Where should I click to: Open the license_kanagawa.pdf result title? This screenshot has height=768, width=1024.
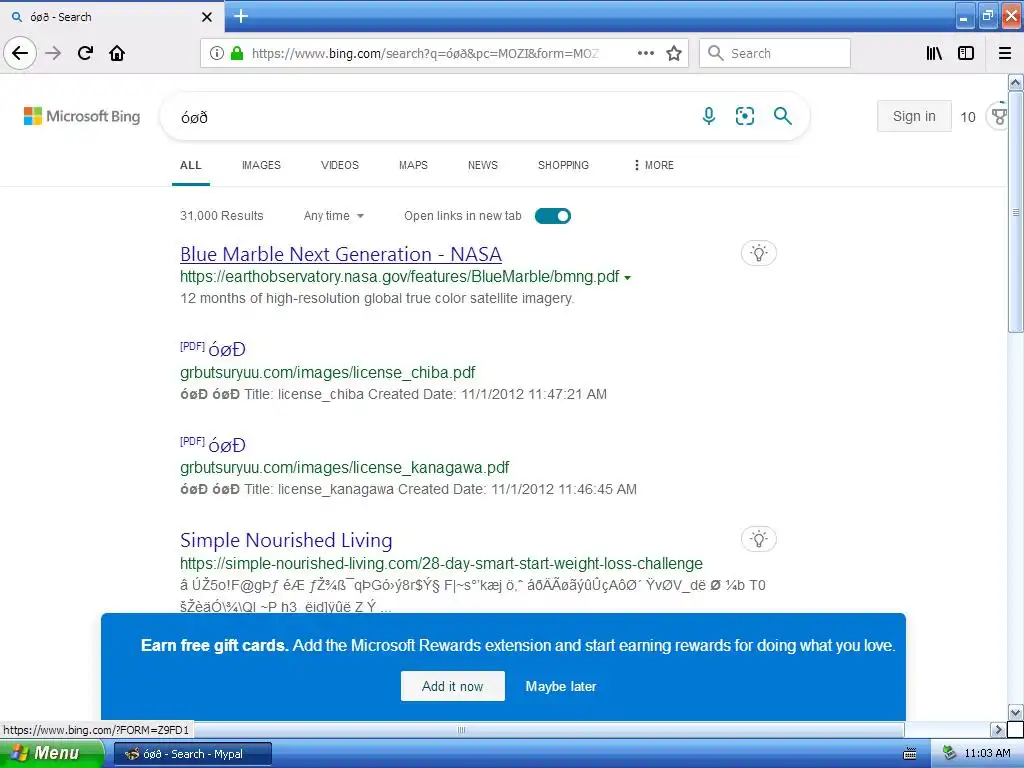click(227, 445)
